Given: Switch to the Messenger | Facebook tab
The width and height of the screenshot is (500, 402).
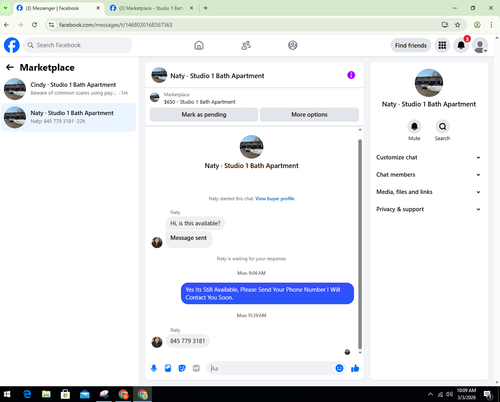Looking at the screenshot, I should click(x=56, y=8).
